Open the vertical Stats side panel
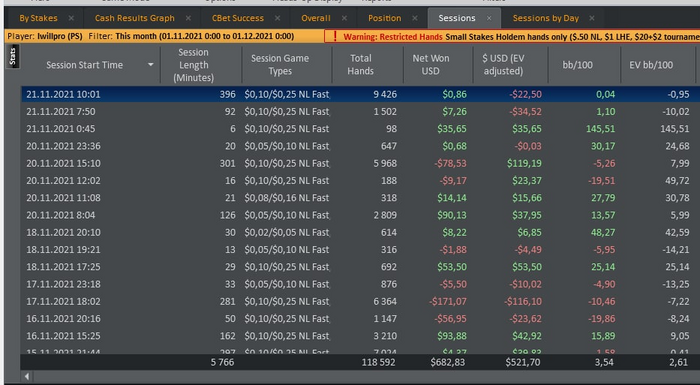Screen dimensions: 700x385 pyautogui.click(x=12, y=56)
